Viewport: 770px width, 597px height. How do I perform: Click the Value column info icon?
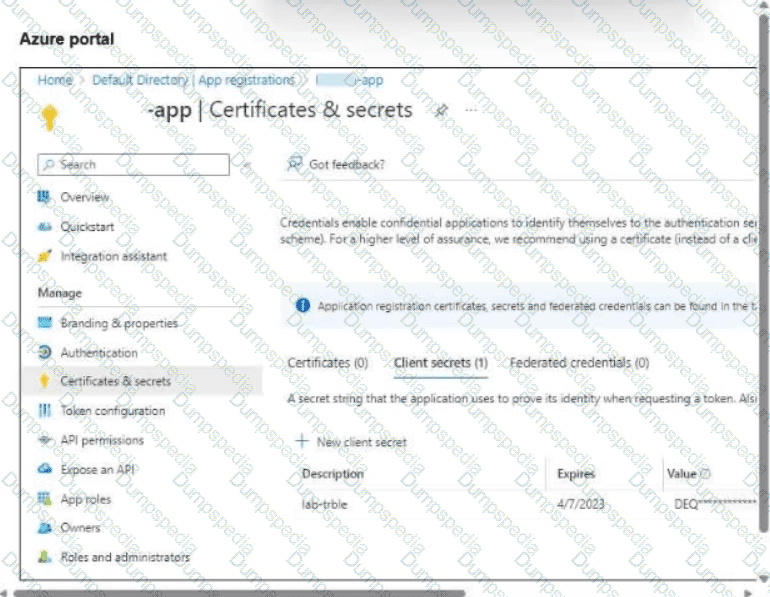[705, 474]
